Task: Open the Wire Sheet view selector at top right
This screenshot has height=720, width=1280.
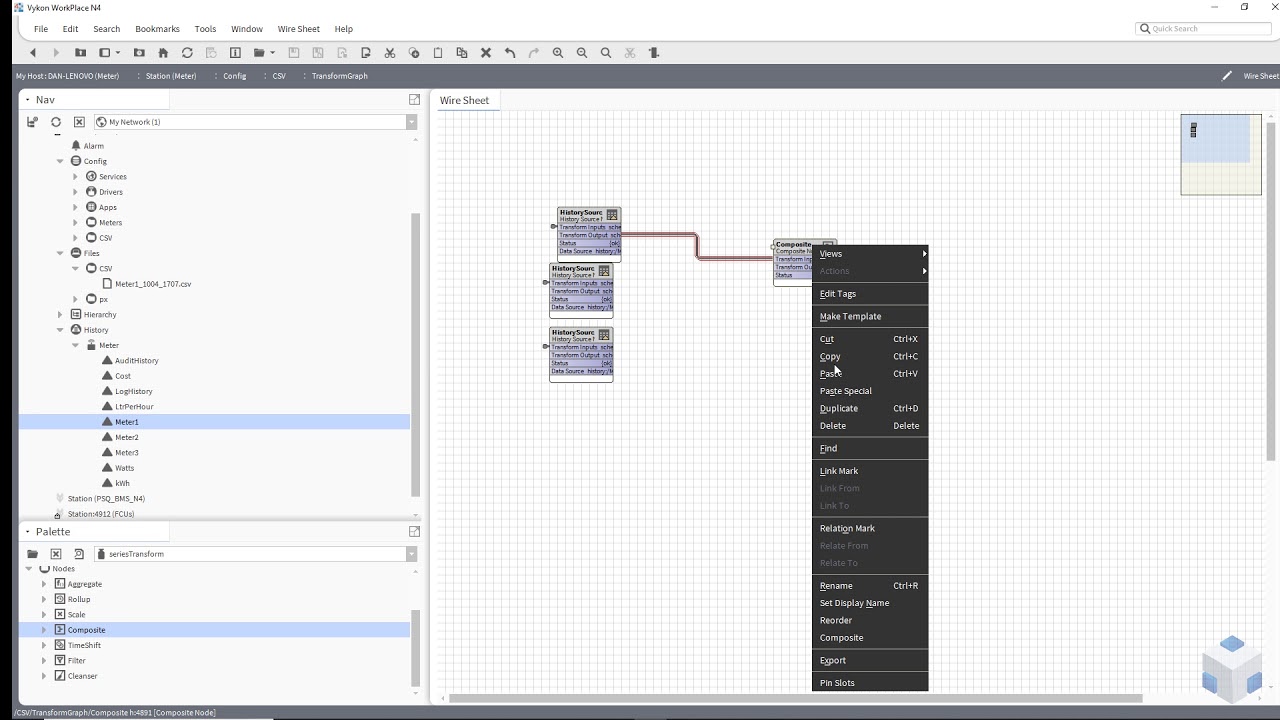Action: click(1260, 76)
